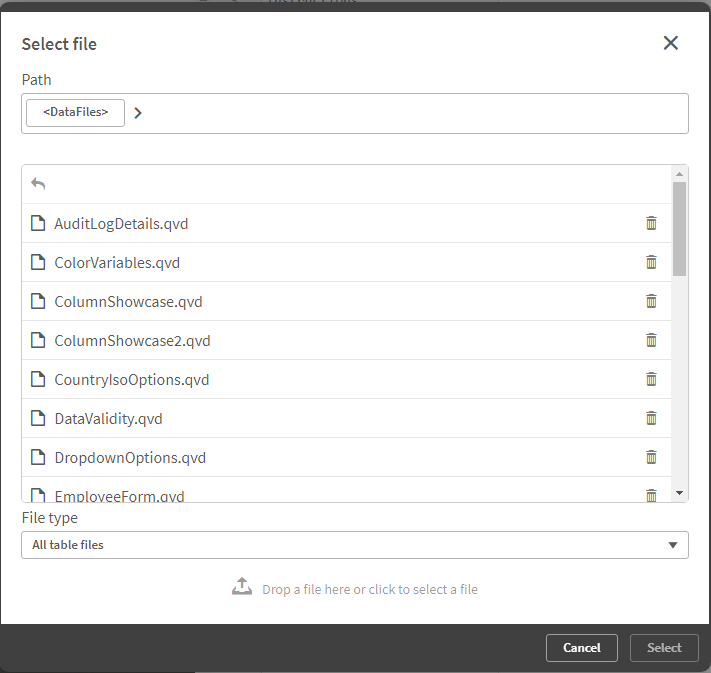Remove ColumnShowcase.qvd using its trash icon
711x673 pixels.
(x=651, y=301)
